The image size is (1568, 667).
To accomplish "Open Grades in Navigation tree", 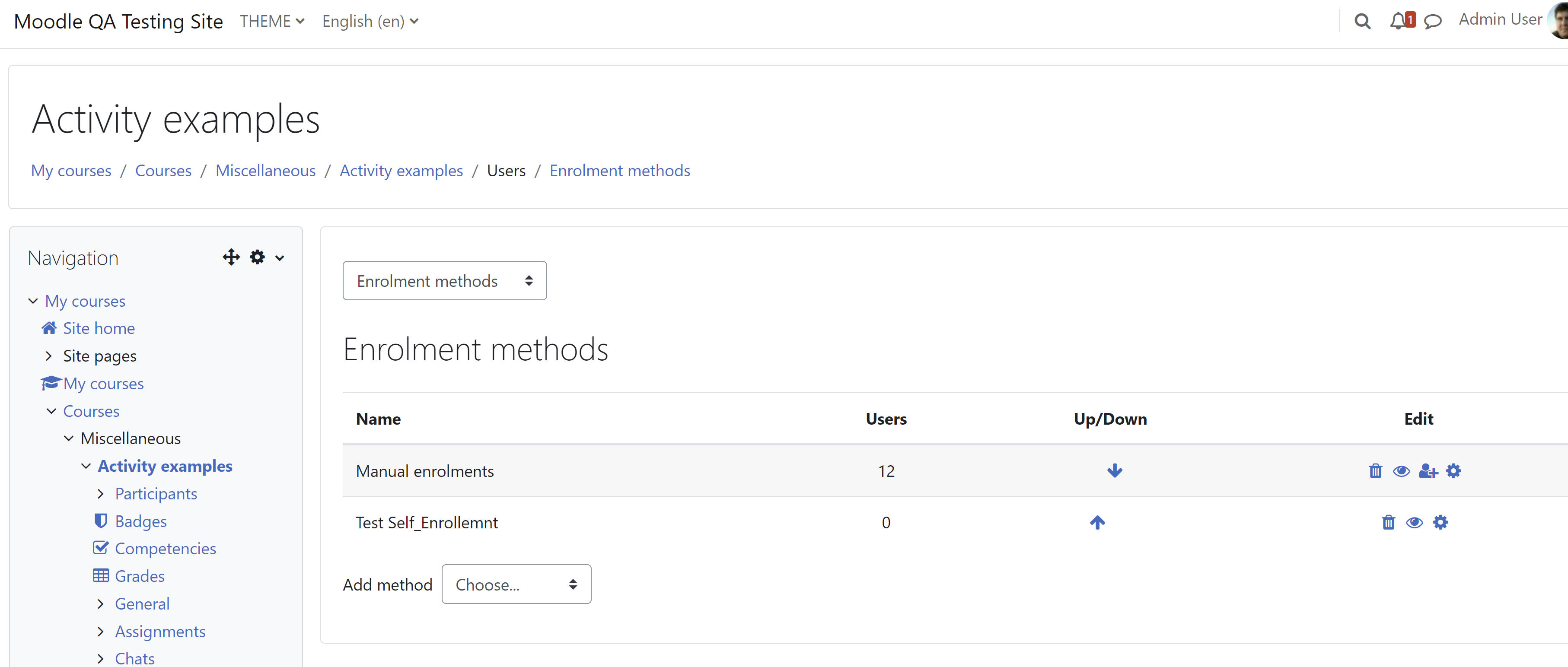I will pos(140,576).
